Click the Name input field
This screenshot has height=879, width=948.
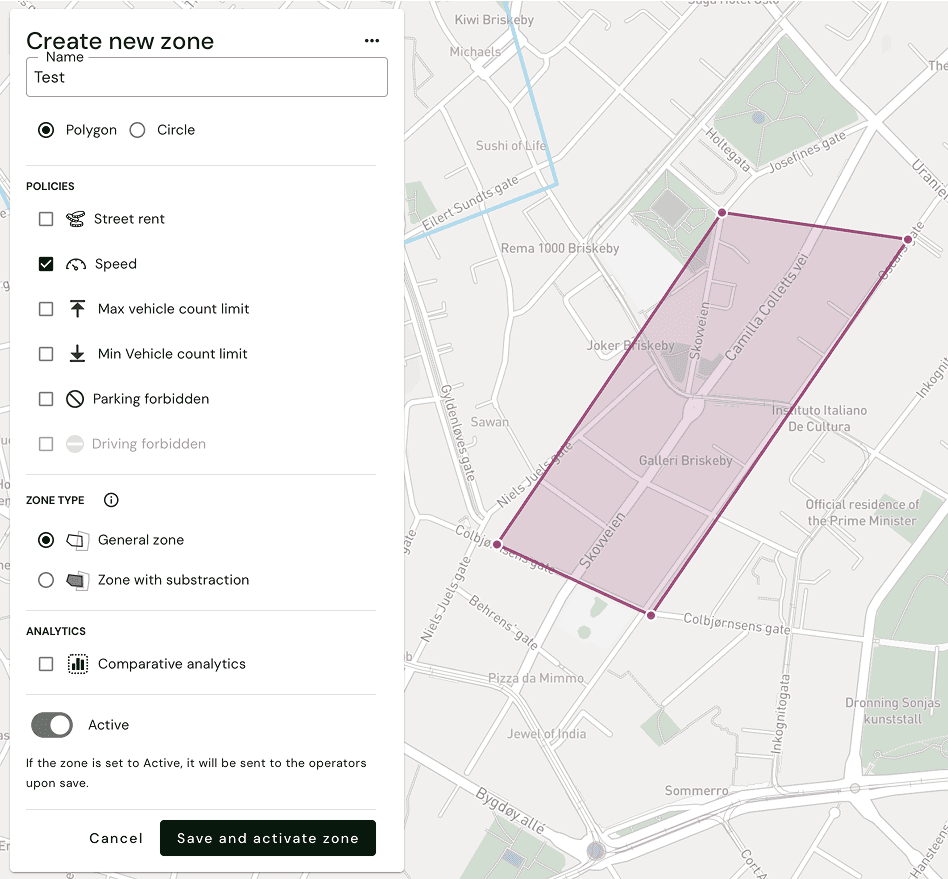207,77
